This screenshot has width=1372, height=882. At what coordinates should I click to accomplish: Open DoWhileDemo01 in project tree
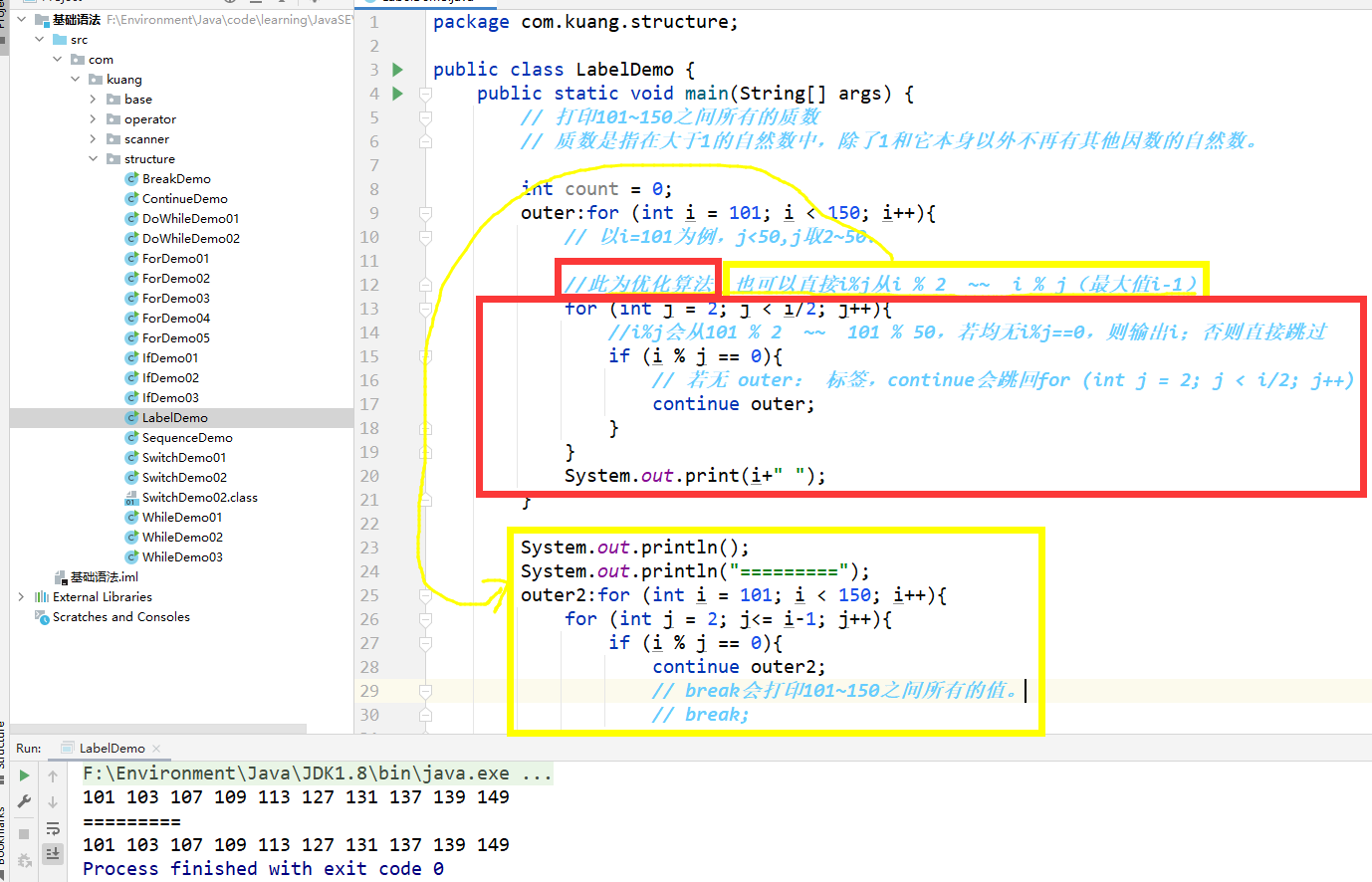point(190,219)
